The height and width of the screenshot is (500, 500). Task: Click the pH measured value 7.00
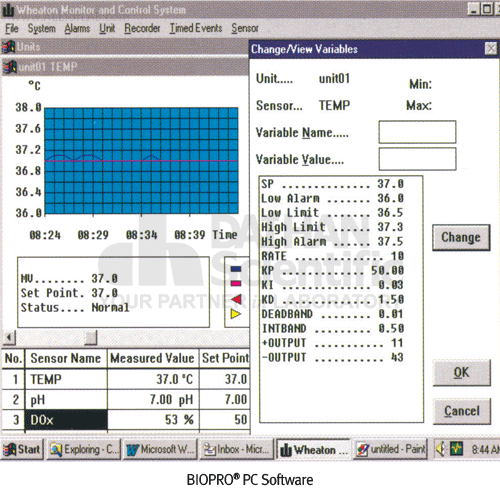(x=171, y=400)
